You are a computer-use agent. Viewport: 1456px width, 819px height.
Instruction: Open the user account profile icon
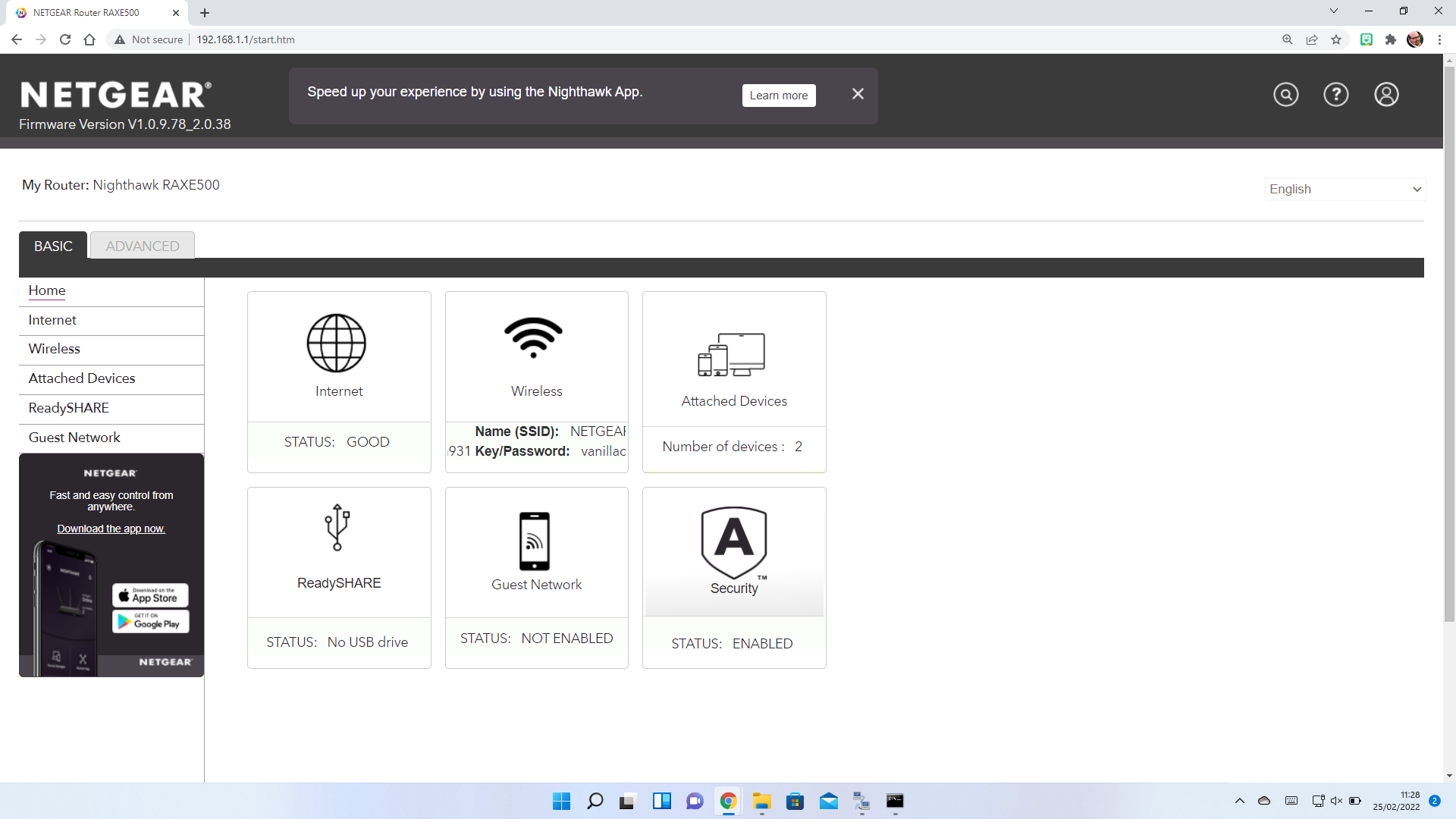point(1387,95)
